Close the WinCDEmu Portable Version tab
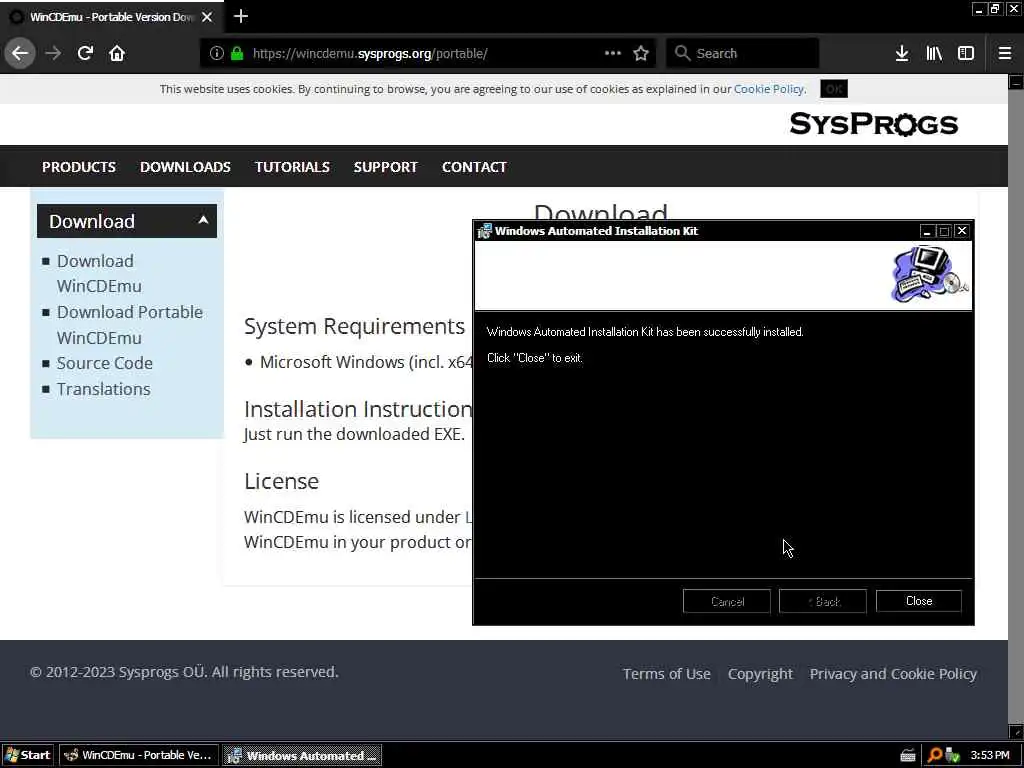1024x768 pixels. 207,17
